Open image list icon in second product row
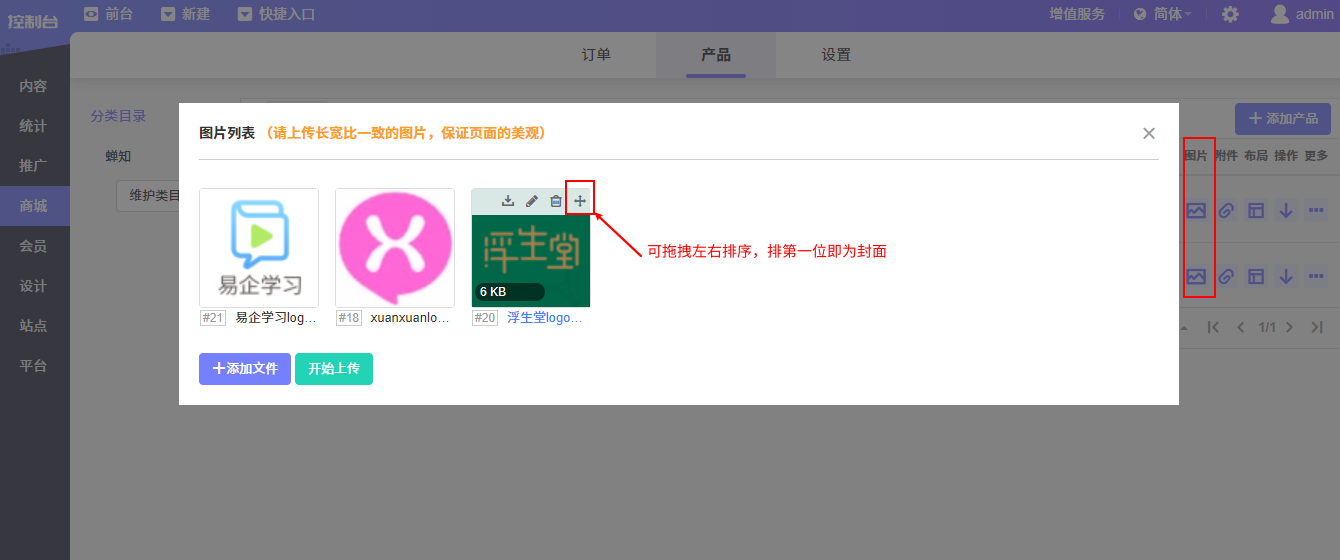1340x560 pixels. pos(1196,276)
